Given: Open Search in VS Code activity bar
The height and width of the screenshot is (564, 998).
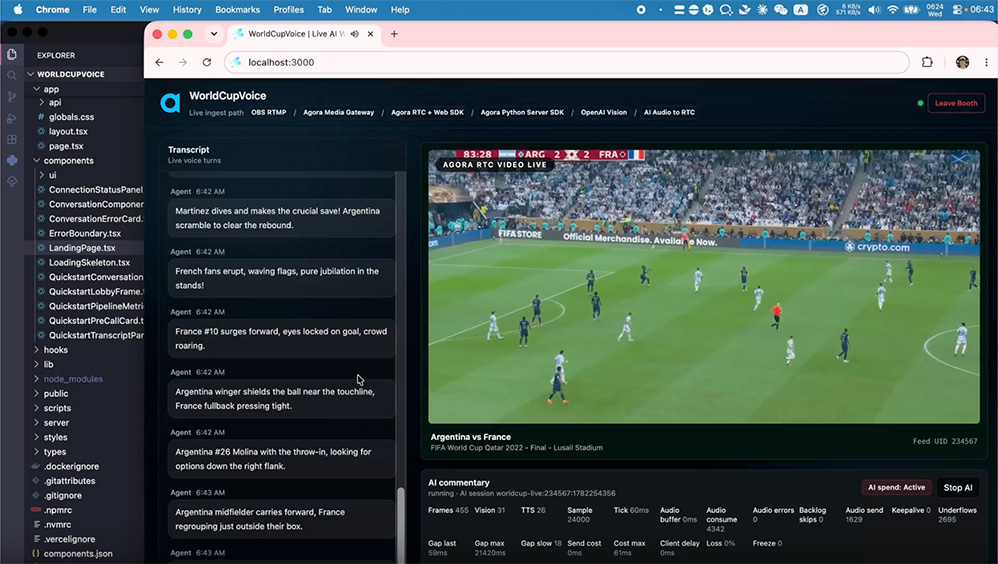Looking at the screenshot, I should [x=11, y=76].
